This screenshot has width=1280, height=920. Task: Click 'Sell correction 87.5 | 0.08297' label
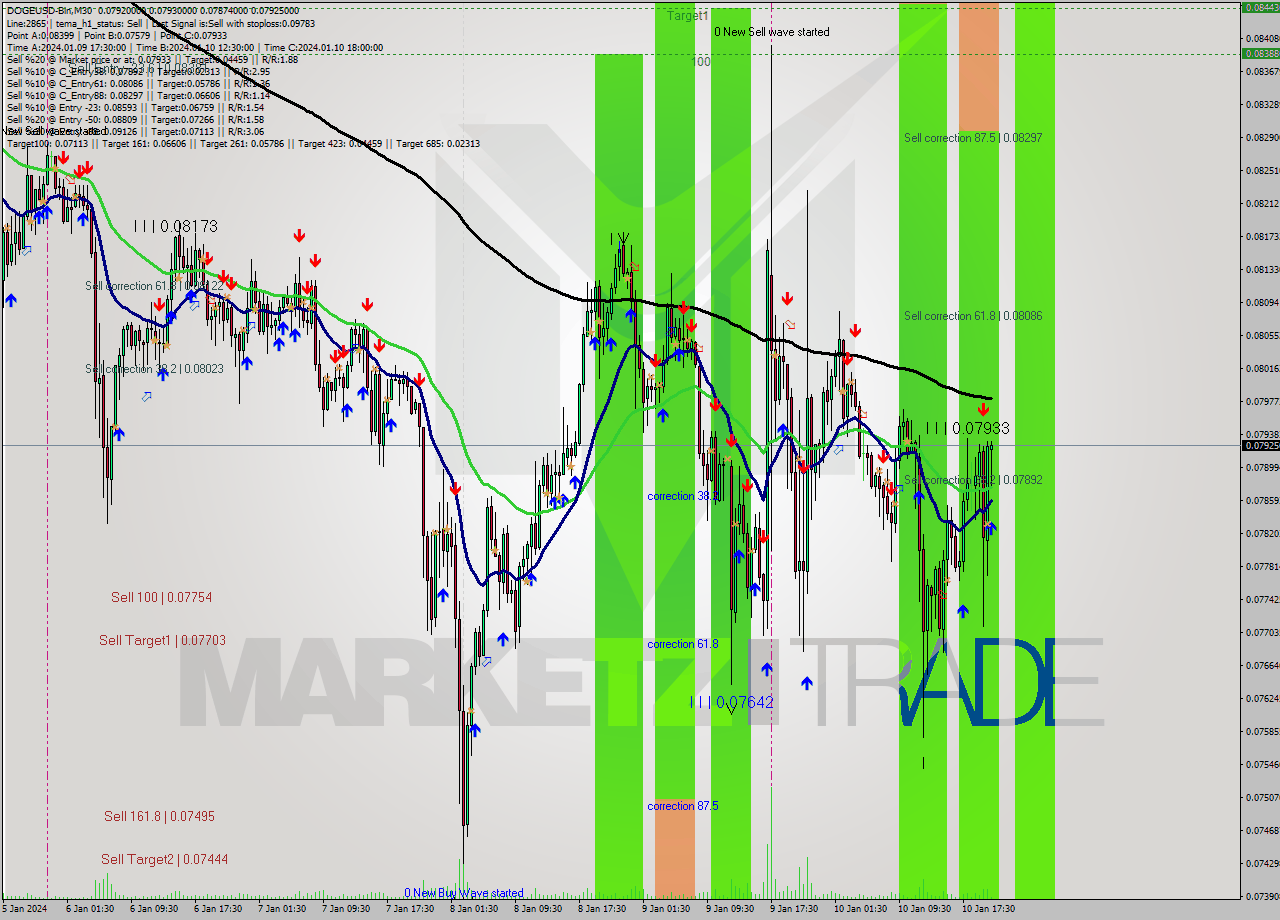(973, 138)
